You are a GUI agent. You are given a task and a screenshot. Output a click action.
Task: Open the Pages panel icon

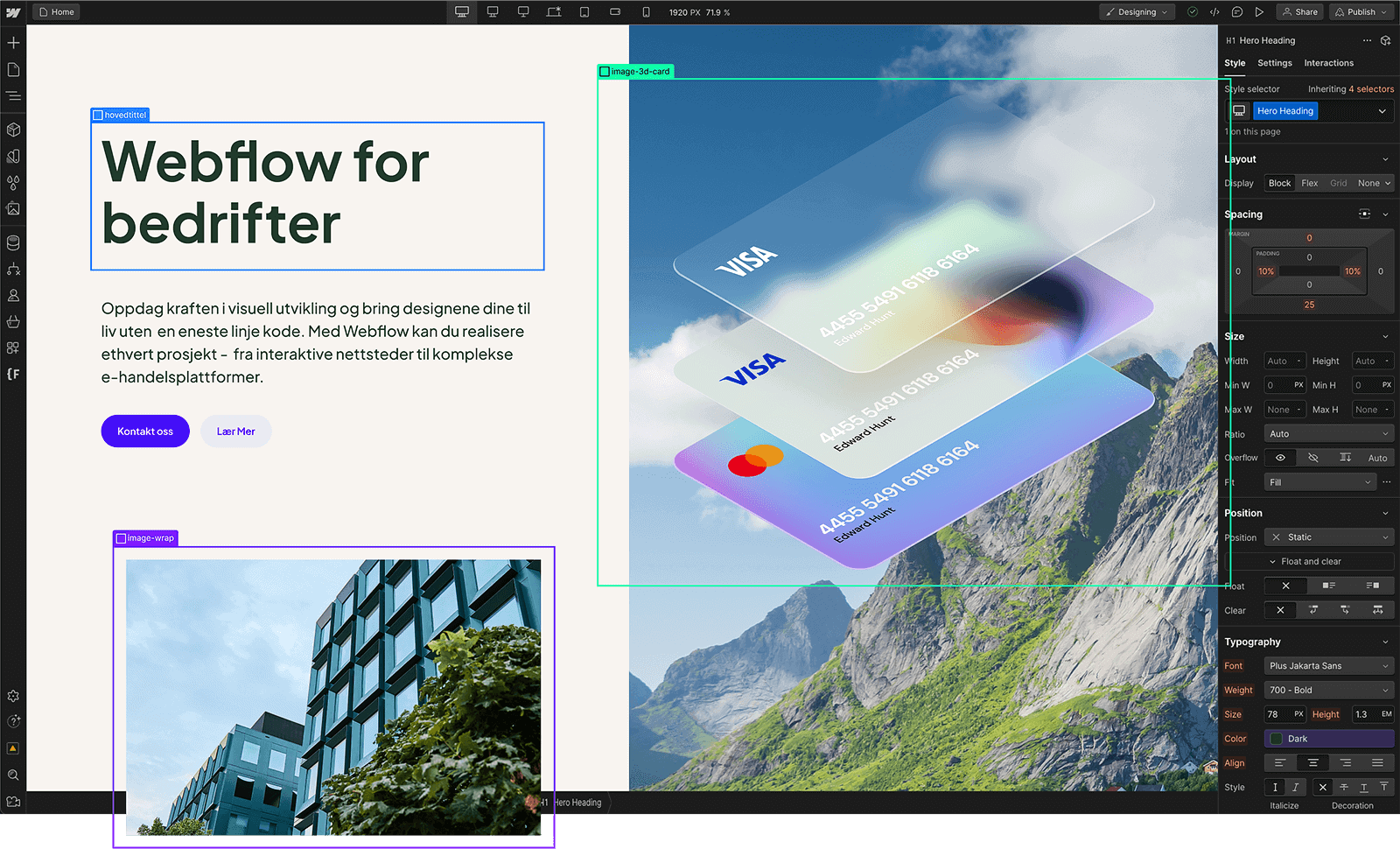[13, 70]
